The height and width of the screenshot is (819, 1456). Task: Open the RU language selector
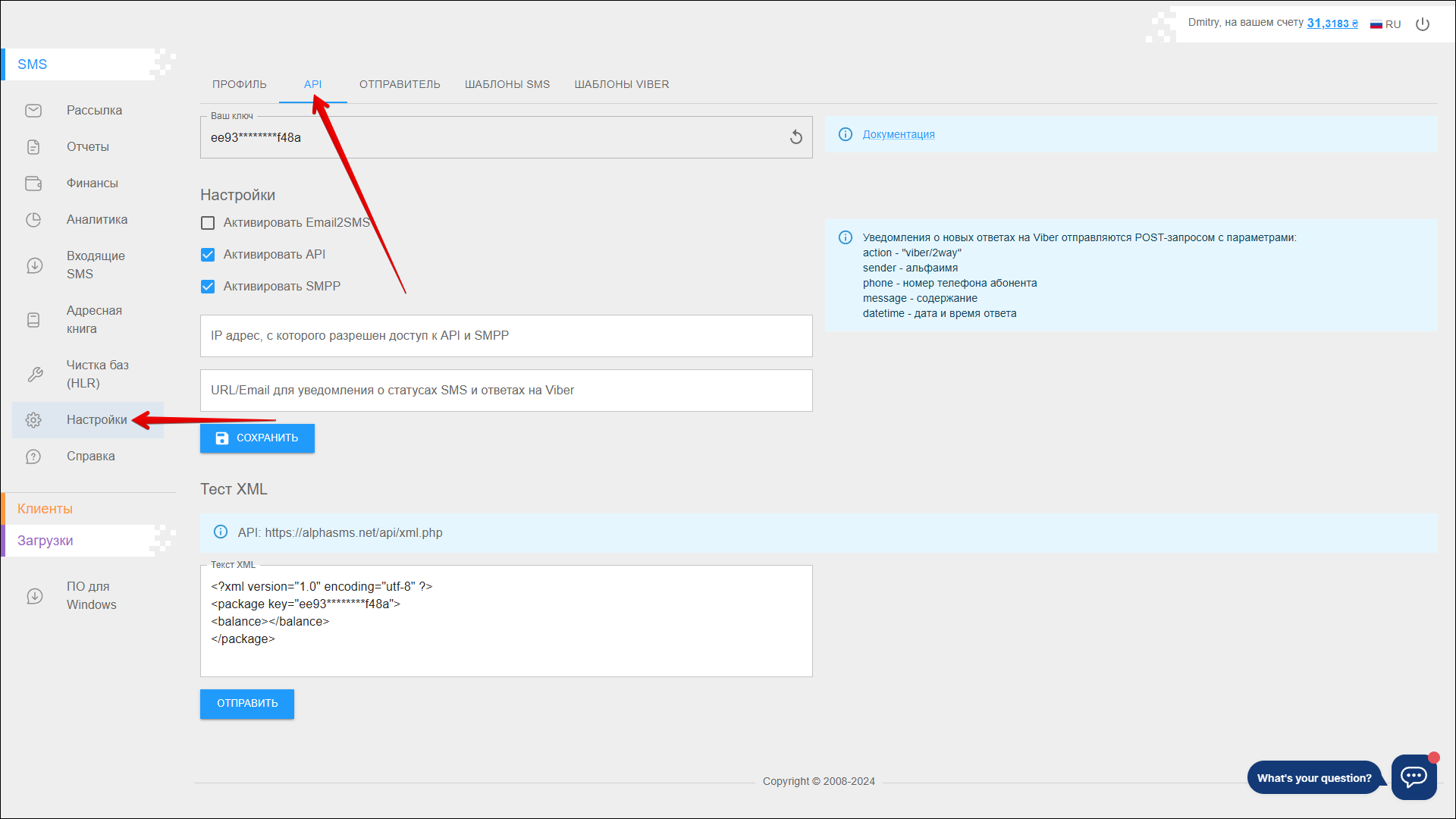pyautogui.click(x=1385, y=24)
